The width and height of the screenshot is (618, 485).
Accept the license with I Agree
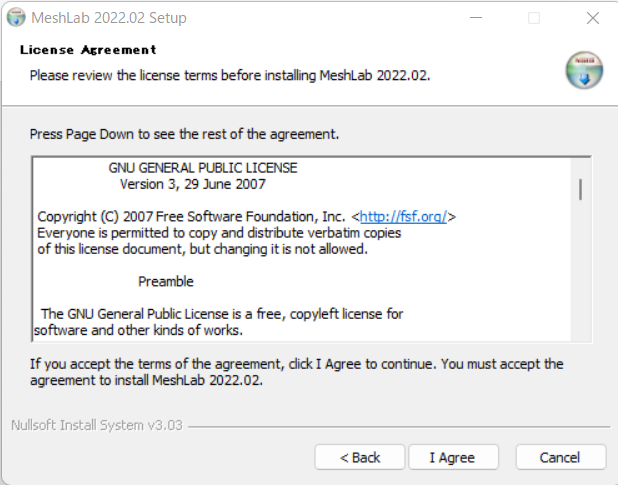tap(453, 457)
